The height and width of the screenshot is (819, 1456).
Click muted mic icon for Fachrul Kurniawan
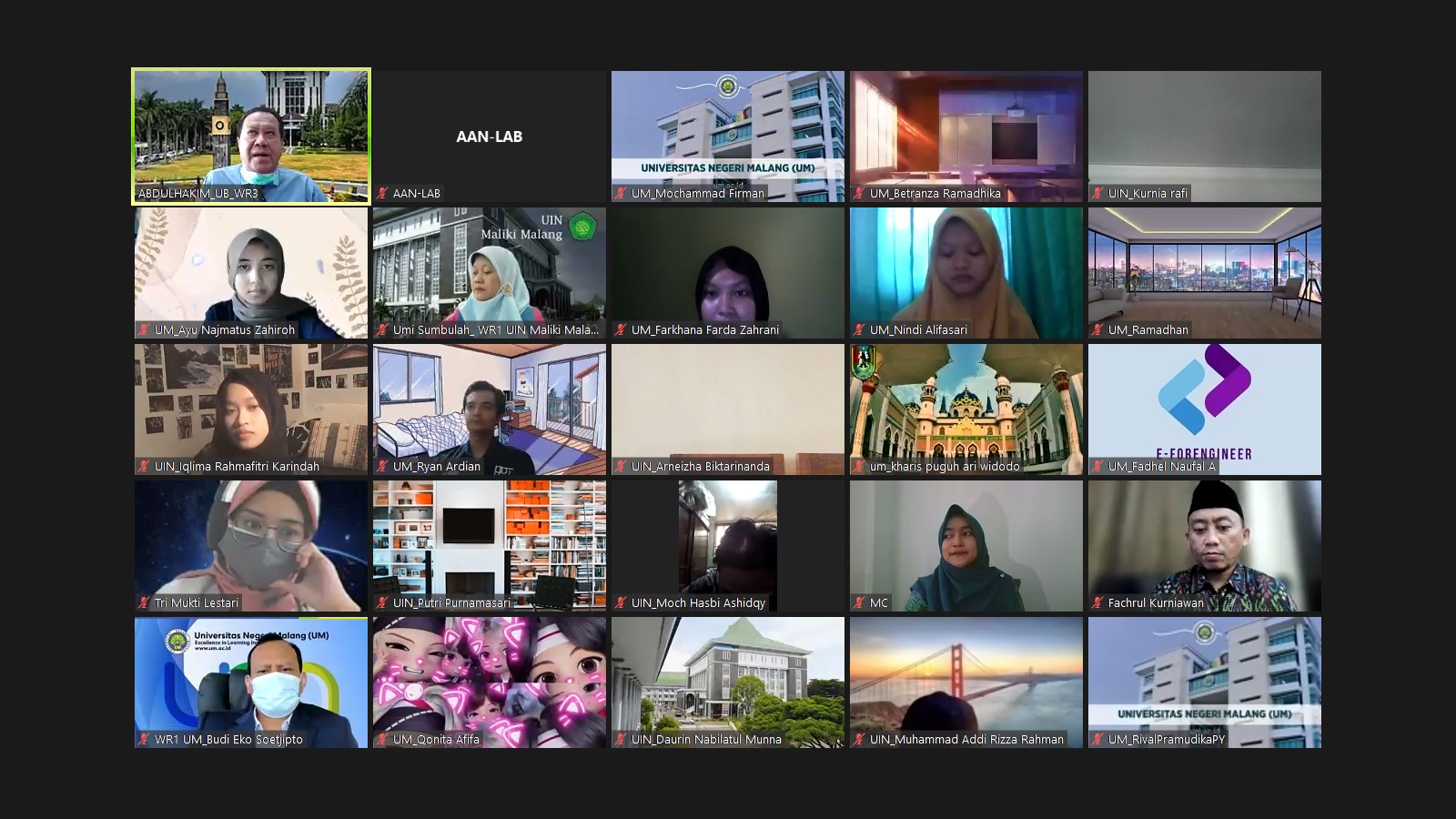tap(1098, 603)
